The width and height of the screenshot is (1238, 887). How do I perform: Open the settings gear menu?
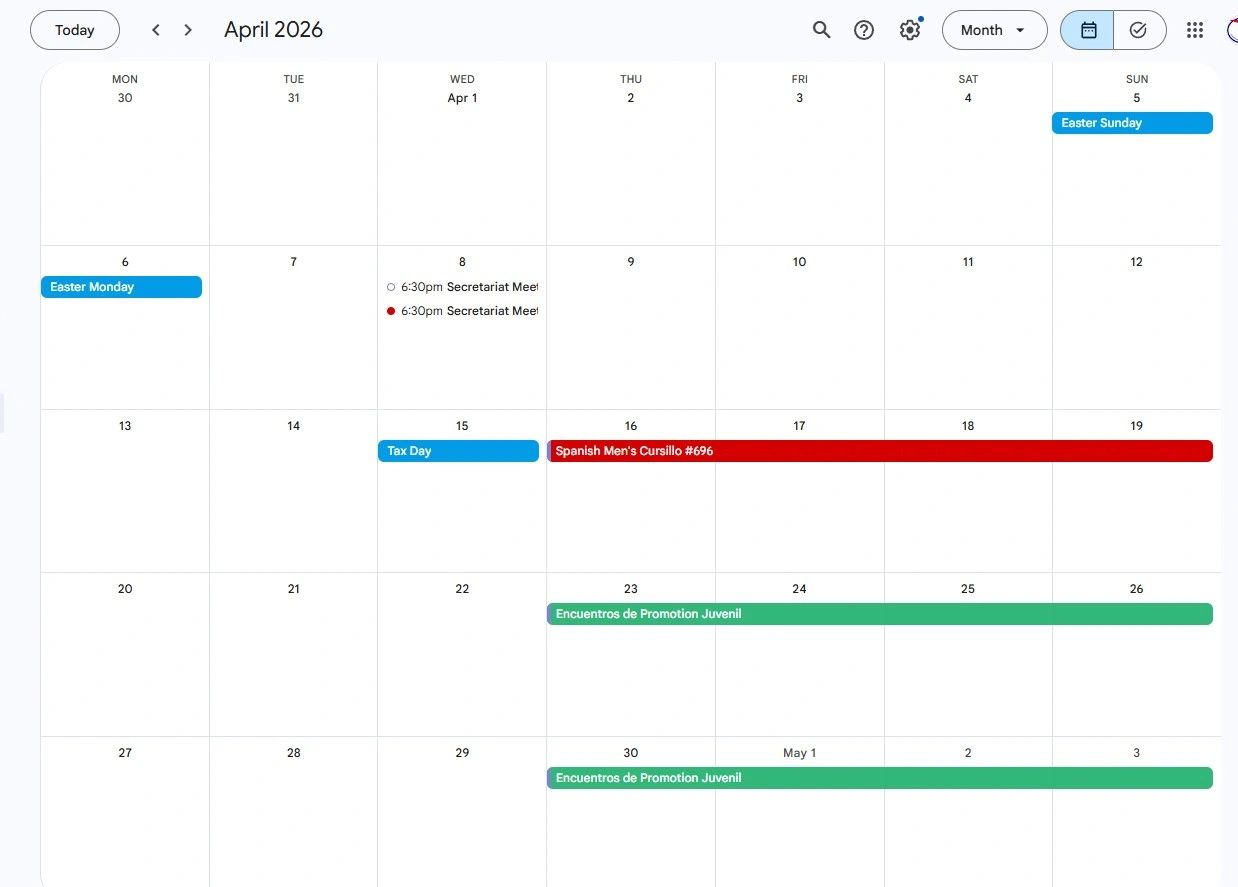click(909, 30)
